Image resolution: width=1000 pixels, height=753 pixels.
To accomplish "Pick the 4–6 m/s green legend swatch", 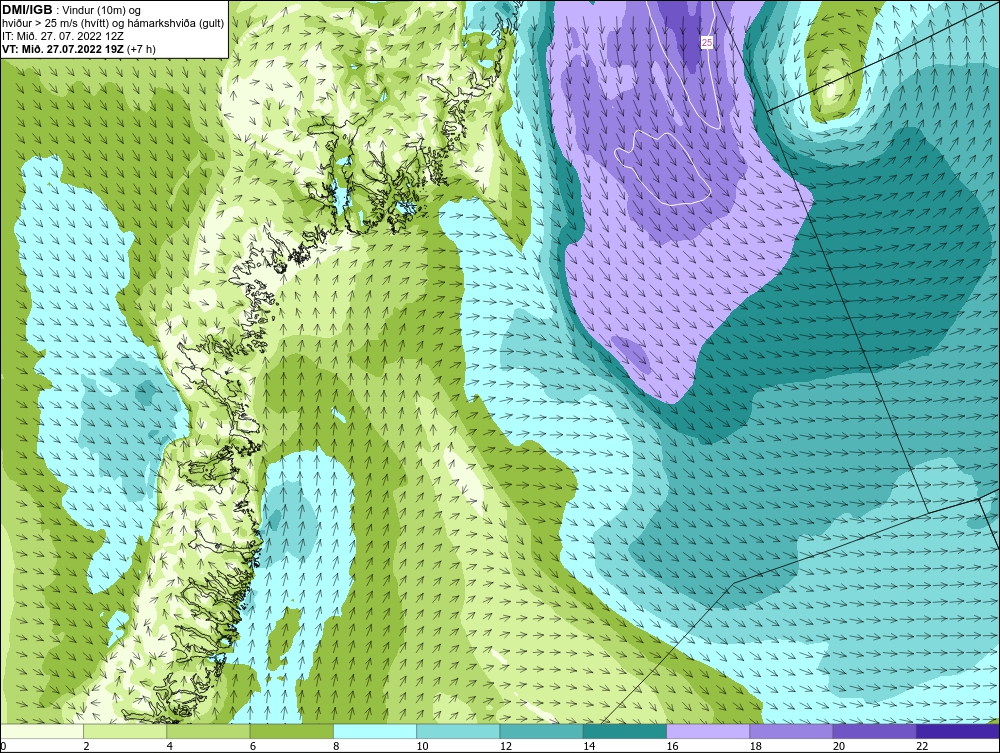I will [209, 731].
